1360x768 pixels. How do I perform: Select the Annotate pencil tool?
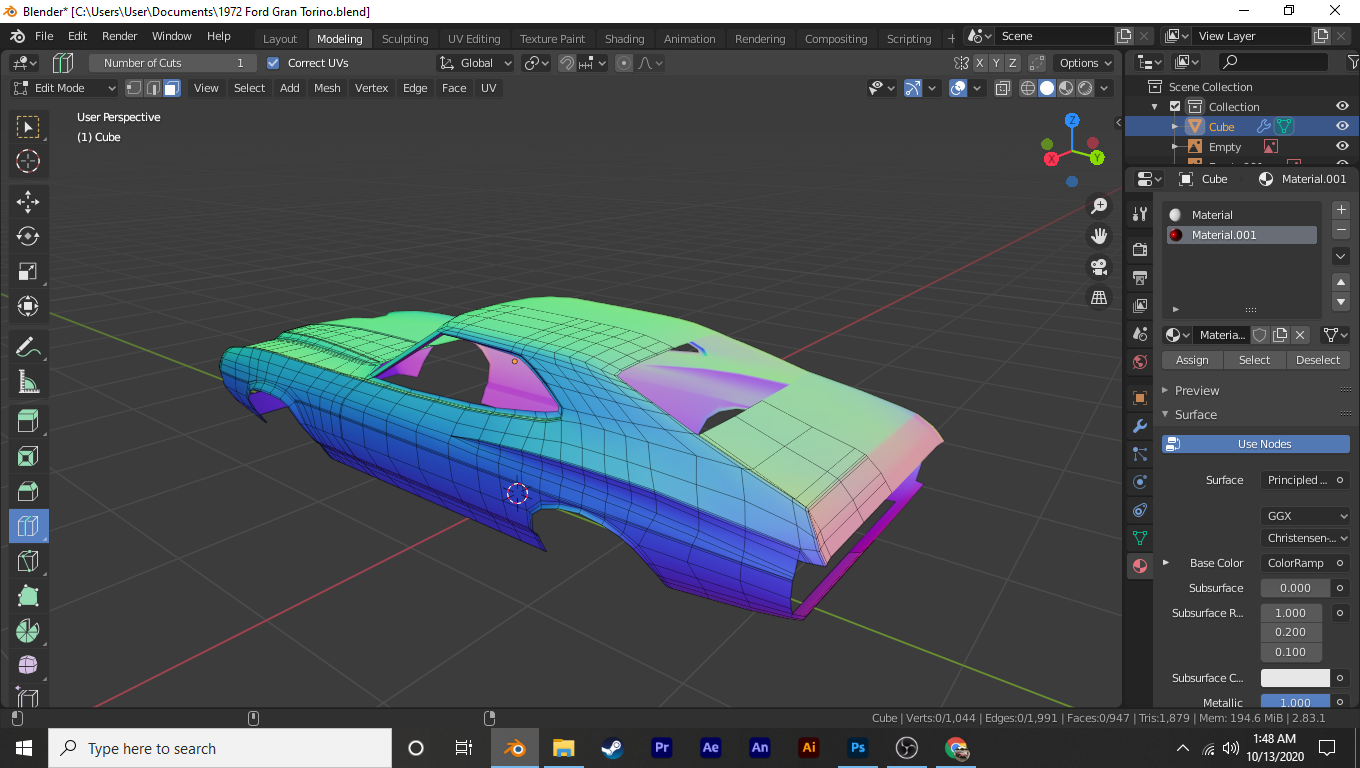tap(28, 347)
